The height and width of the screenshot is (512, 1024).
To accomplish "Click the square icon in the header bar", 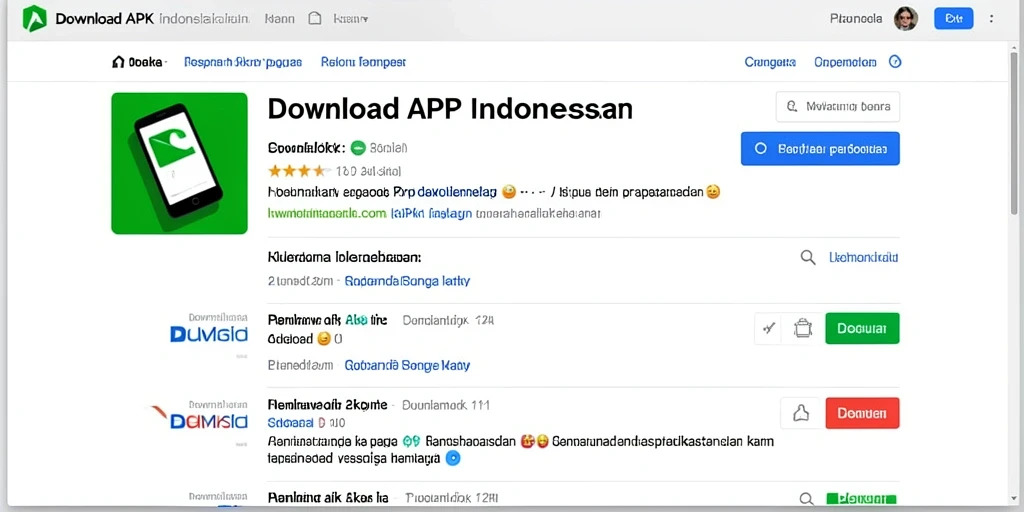I will [315, 18].
